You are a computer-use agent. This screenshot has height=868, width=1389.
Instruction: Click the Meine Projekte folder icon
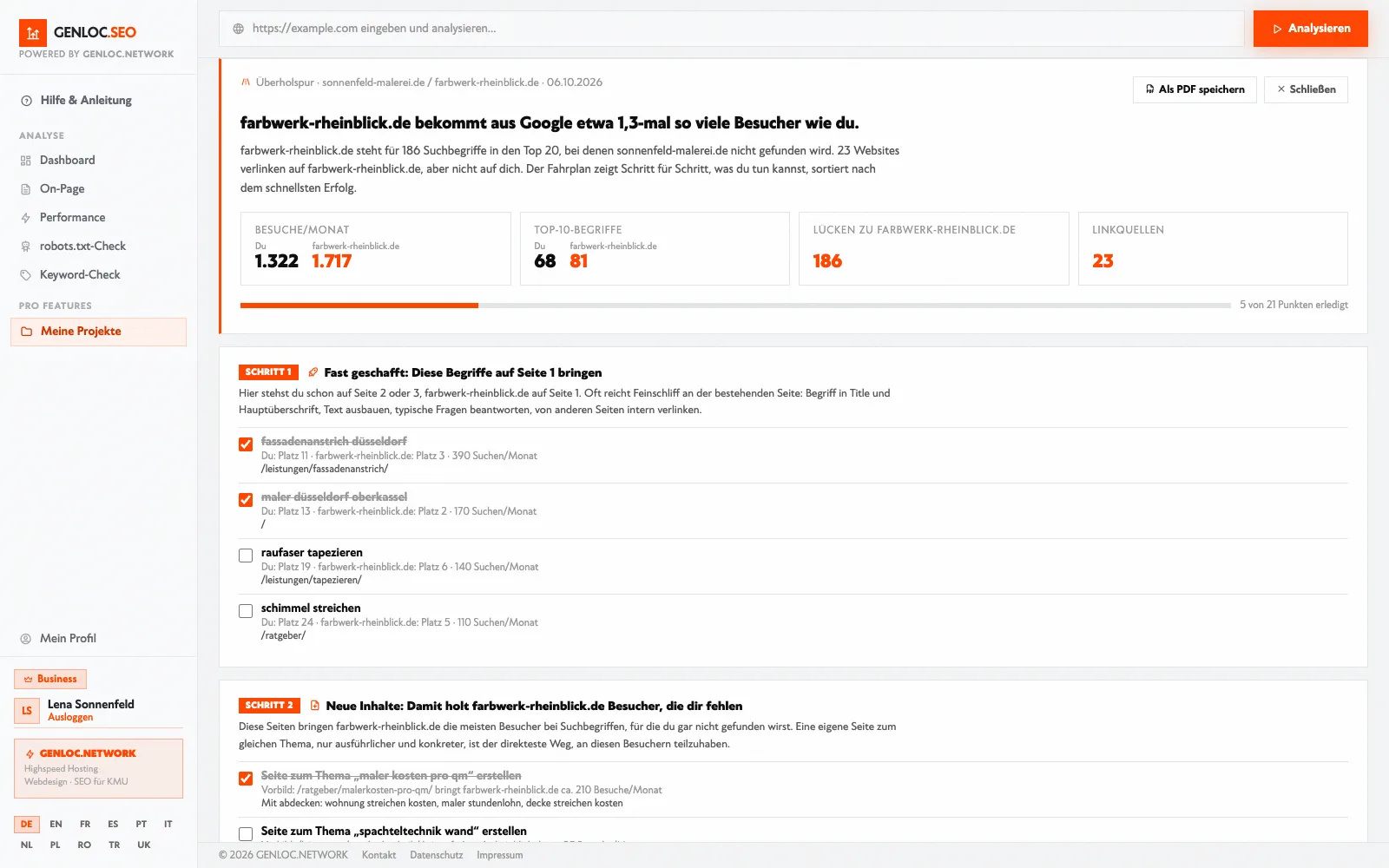[x=27, y=332]
